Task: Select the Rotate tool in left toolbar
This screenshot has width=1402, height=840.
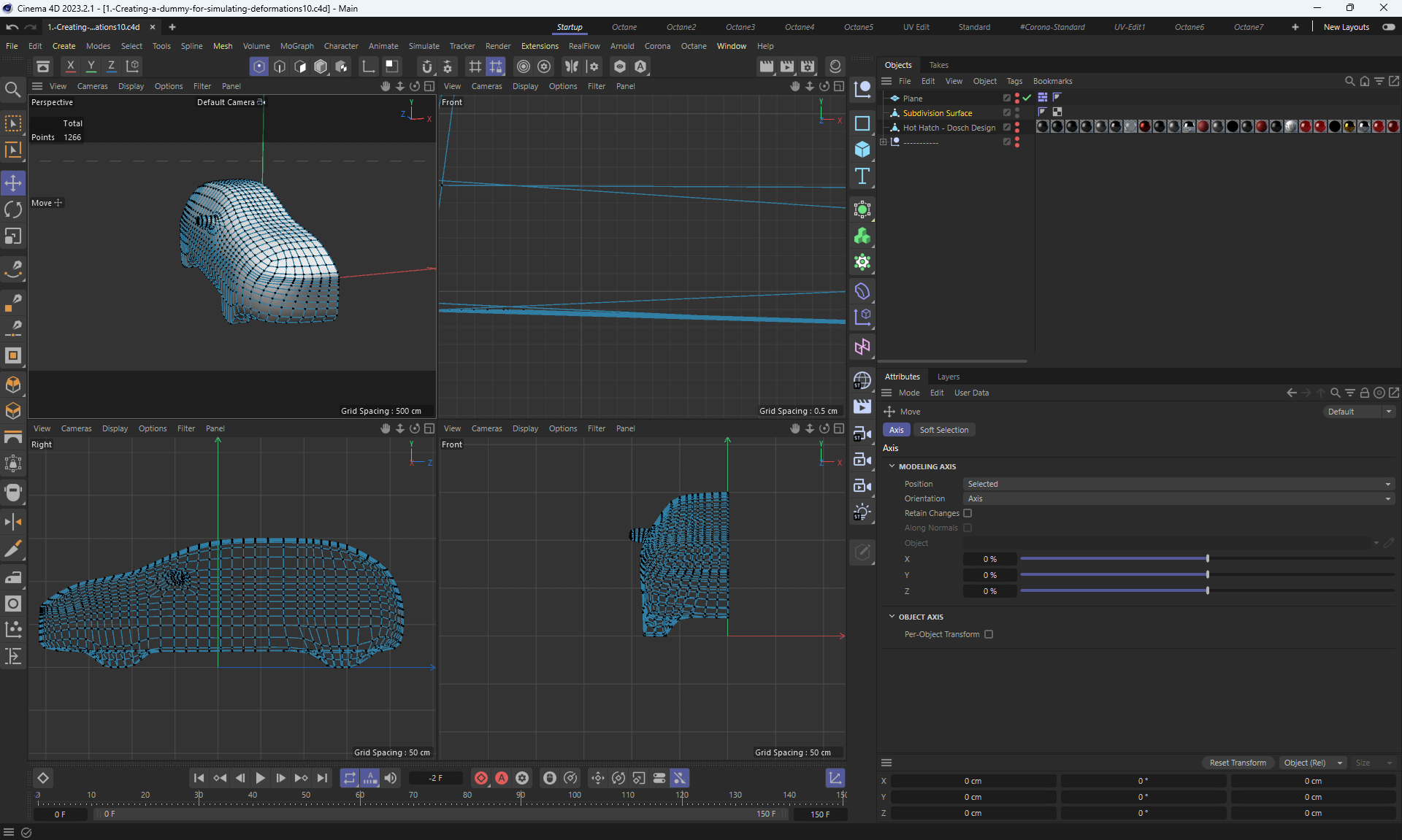Action: click(13, 209)
